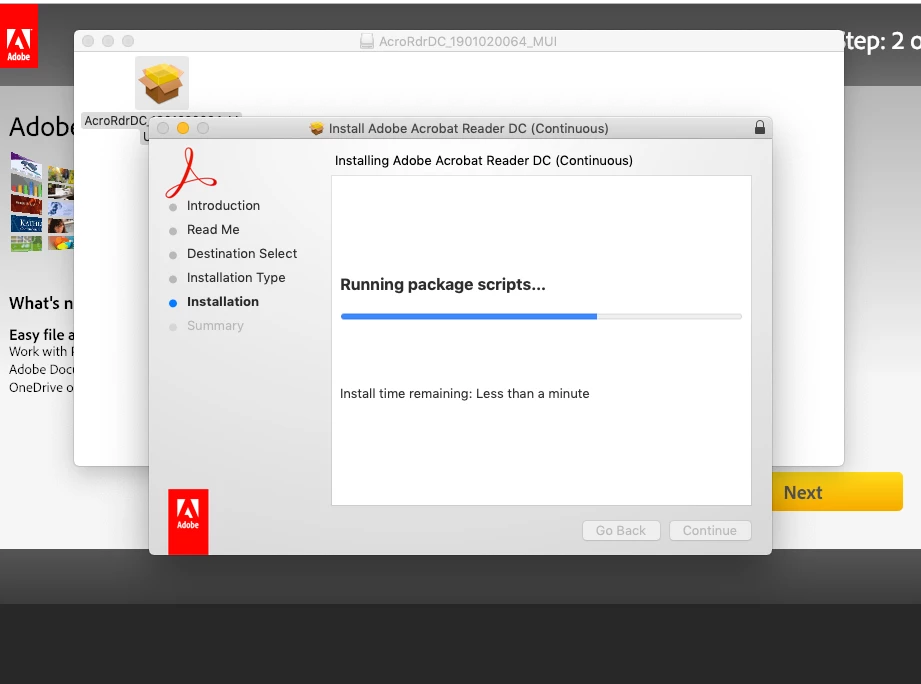This screenshot has width=921, height=684.
Task: Select the Read Me step in sidebar
Action: (x=213, y=230)
